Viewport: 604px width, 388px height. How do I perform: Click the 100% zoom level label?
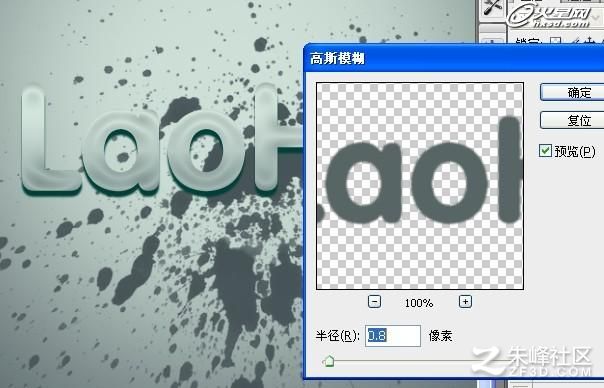(419, 303)
